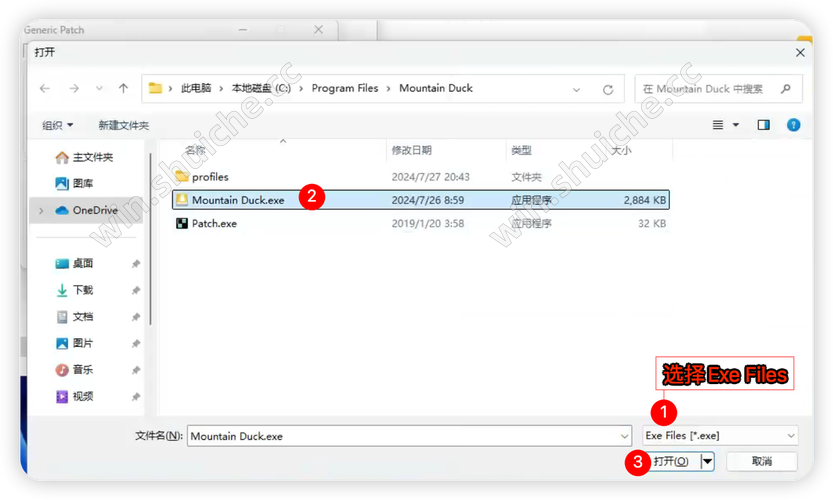Open the view layout options icon
833x500 pixels.
(x=718, y=125)
